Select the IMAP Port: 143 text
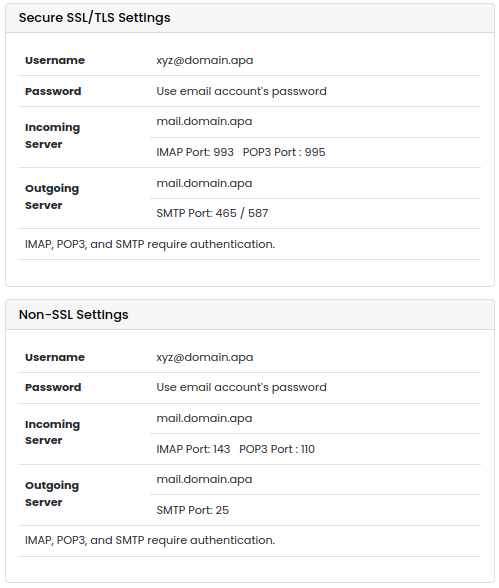499x588 pixels. (x=193, y=449)
